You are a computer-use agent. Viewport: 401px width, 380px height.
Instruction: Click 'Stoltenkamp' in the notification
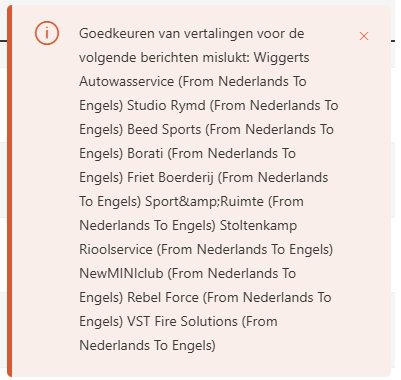point(258,226)
